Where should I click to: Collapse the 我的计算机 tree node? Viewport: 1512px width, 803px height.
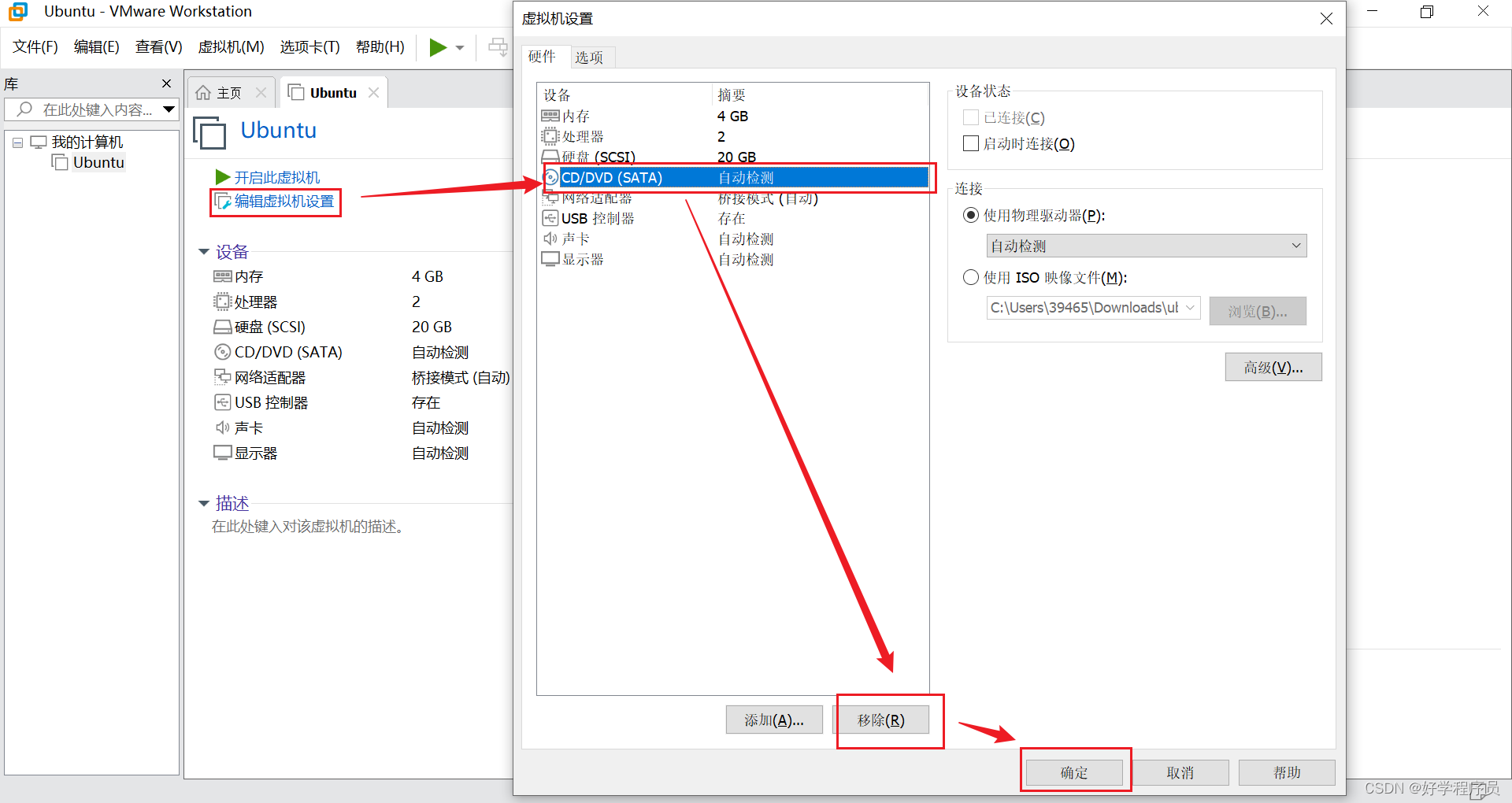pos(17,143)
